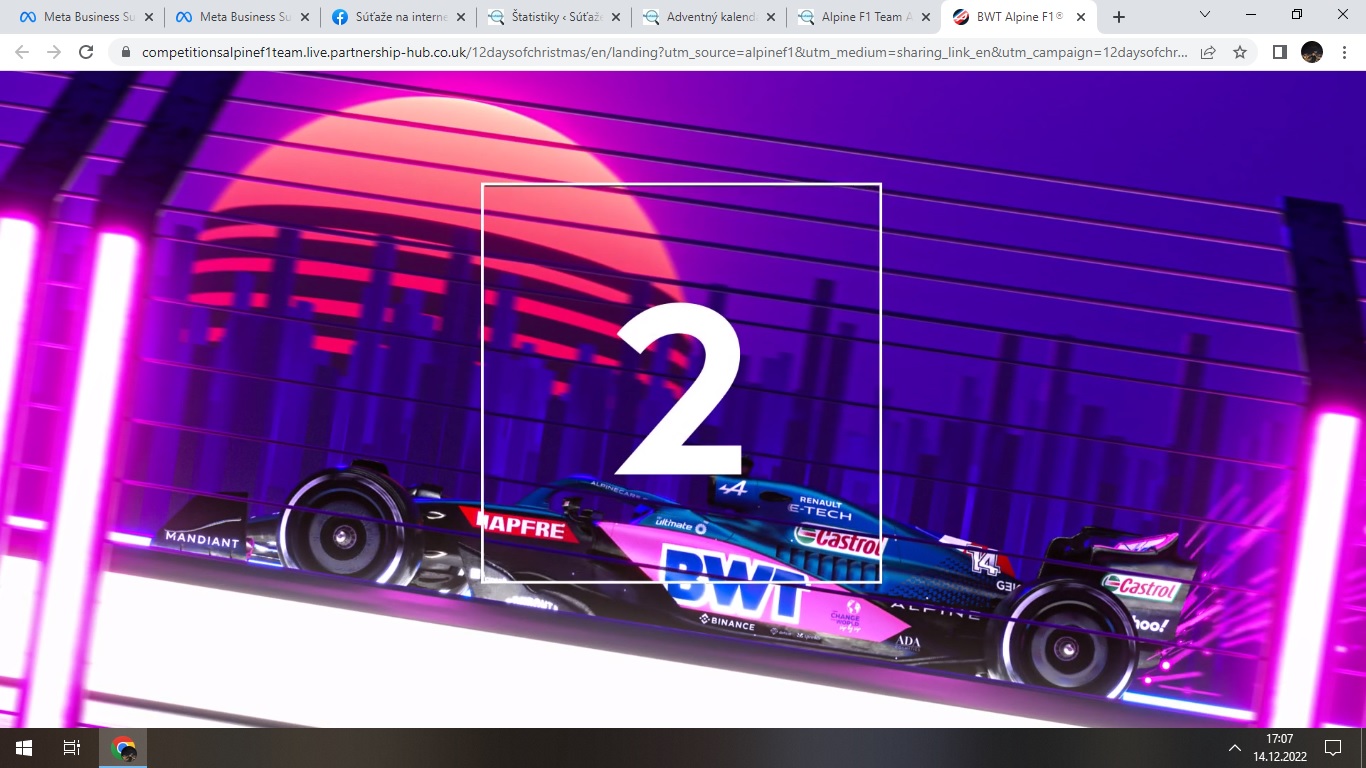The width and height of the screenshot is (1366, 768).
Task: Click the share page icon in address bar
Action: tap(1208, 53)
